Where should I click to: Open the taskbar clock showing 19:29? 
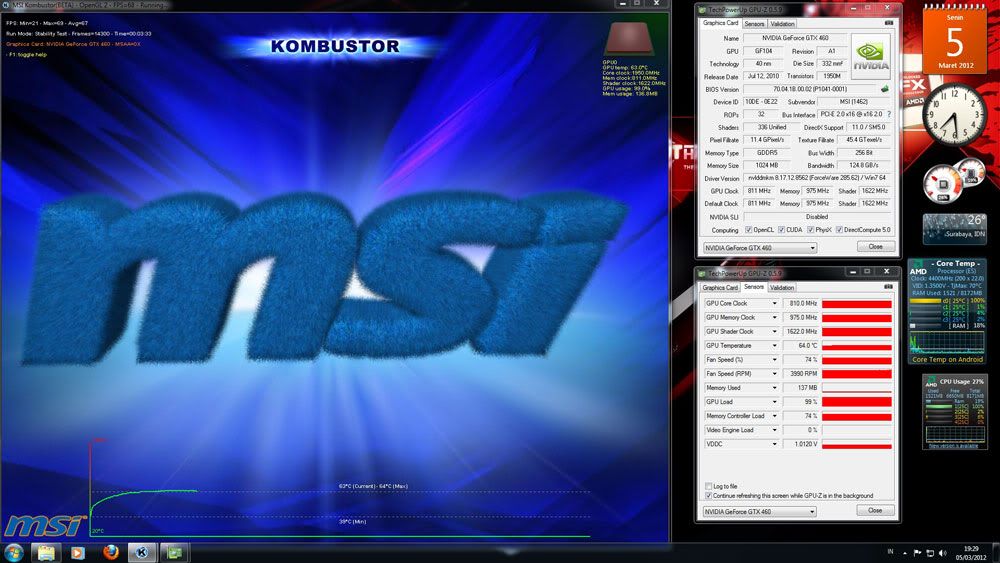[971, 553]
